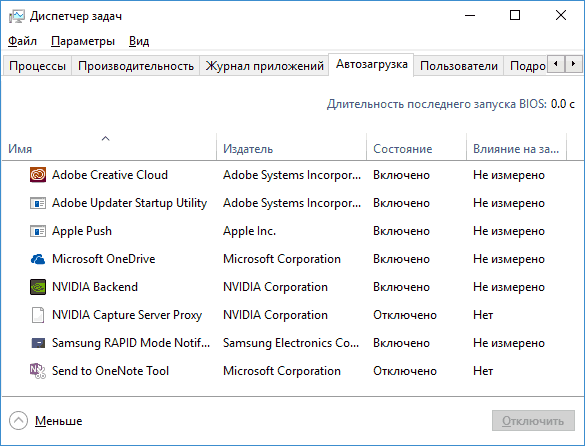The height and width of the screenshot is (446, 585).
Task: Open the Параметры menu
Action: pos(83,41)
